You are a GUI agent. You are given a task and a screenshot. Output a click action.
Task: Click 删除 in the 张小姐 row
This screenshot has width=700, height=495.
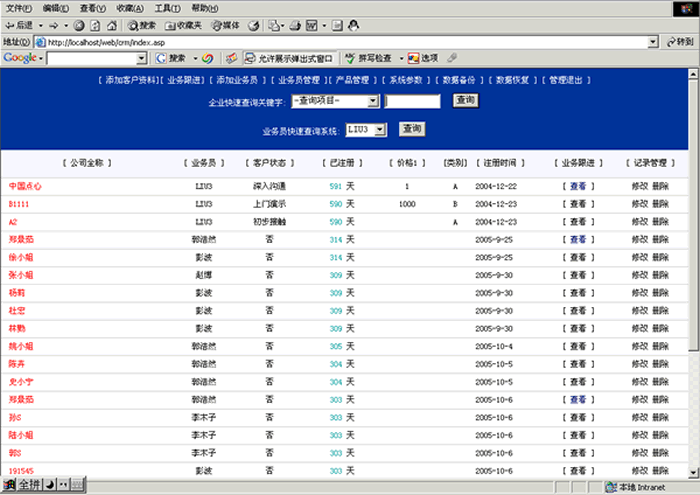[x=660, y=275]
